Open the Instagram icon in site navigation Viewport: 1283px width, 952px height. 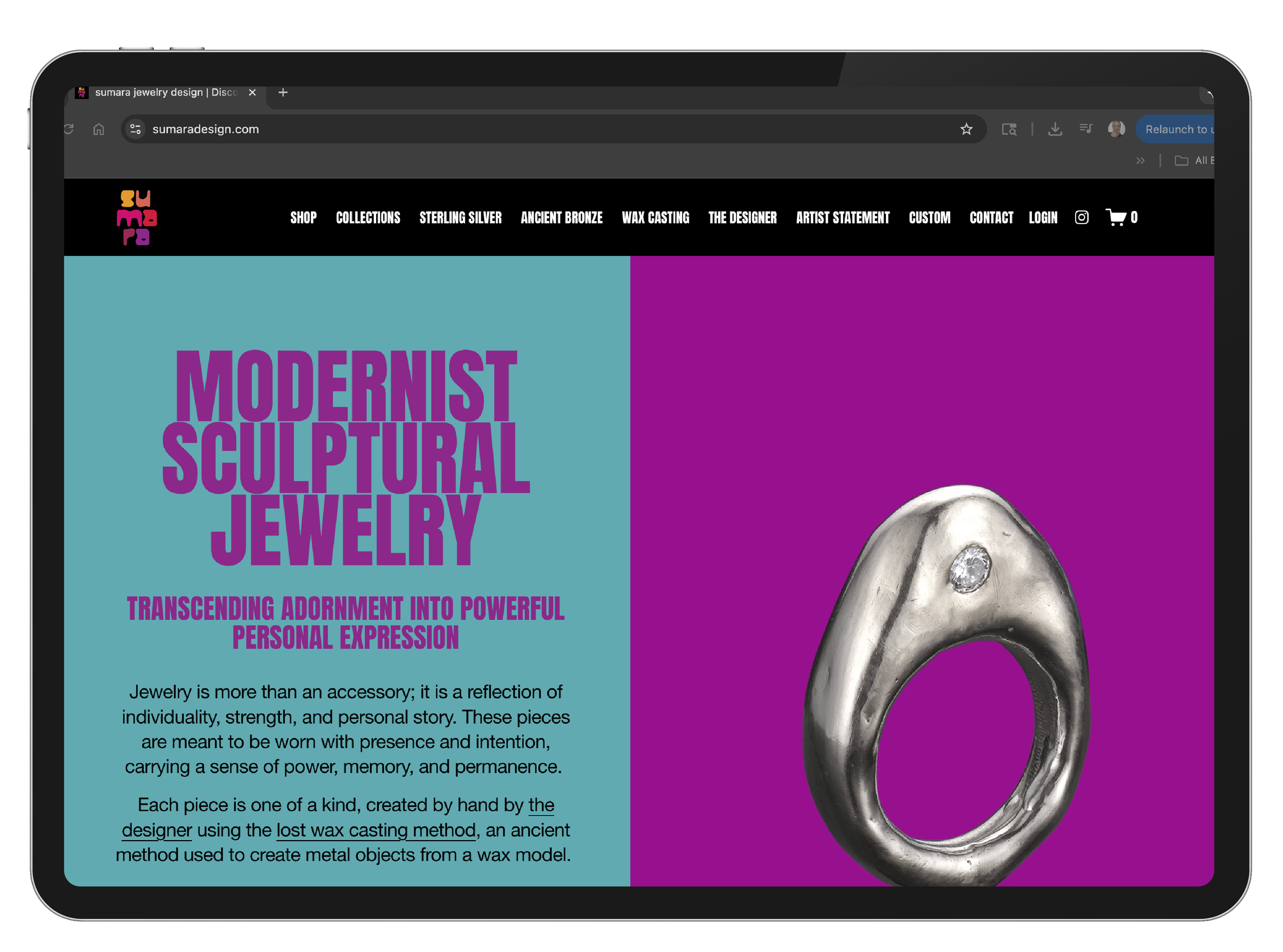click(1081, 217)
